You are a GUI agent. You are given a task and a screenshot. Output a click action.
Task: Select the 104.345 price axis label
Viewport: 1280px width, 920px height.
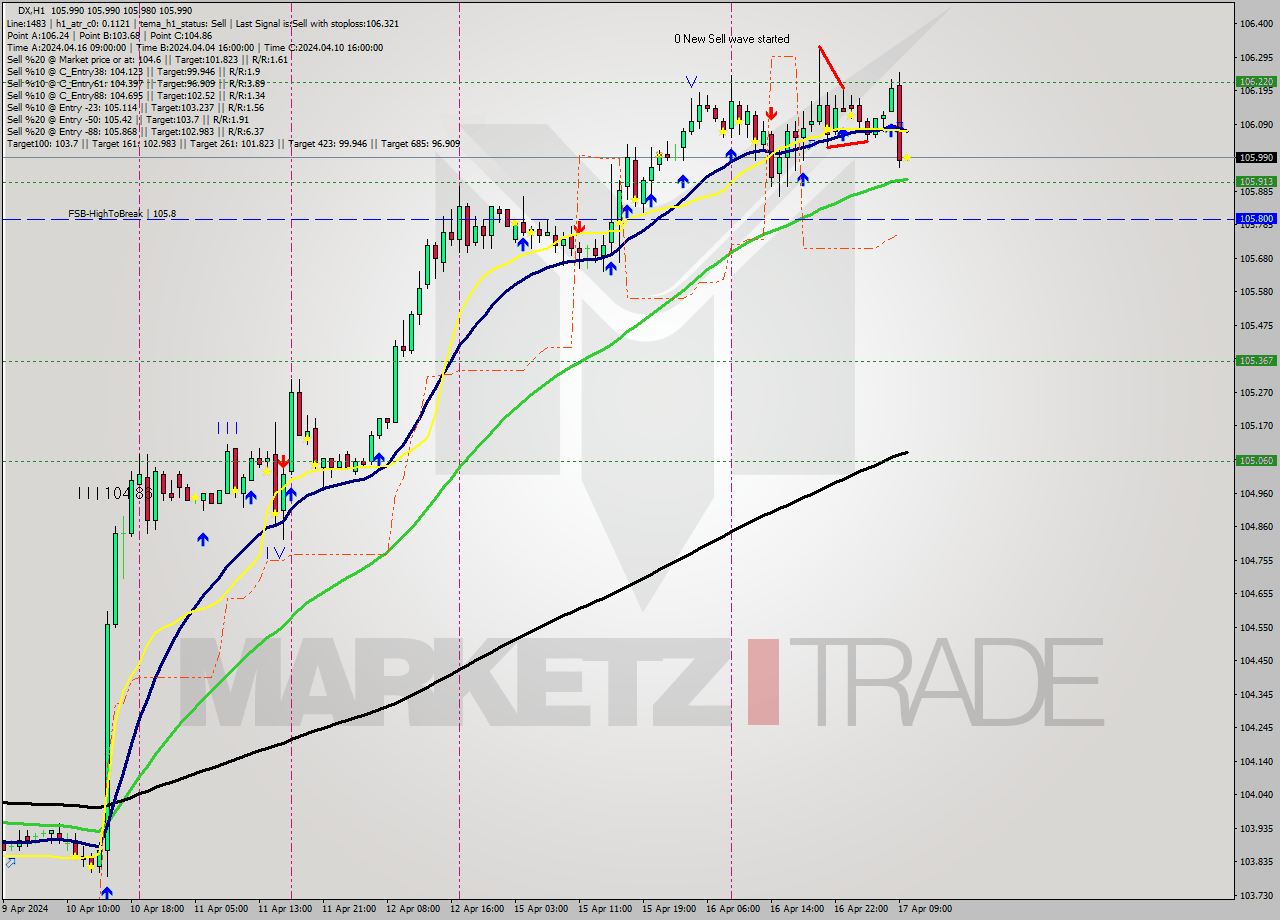tap(1256, 694)
